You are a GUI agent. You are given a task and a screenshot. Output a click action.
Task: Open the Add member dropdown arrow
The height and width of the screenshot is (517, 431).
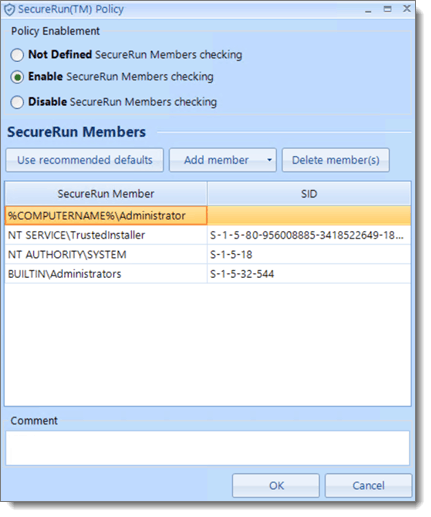[269, 160]
